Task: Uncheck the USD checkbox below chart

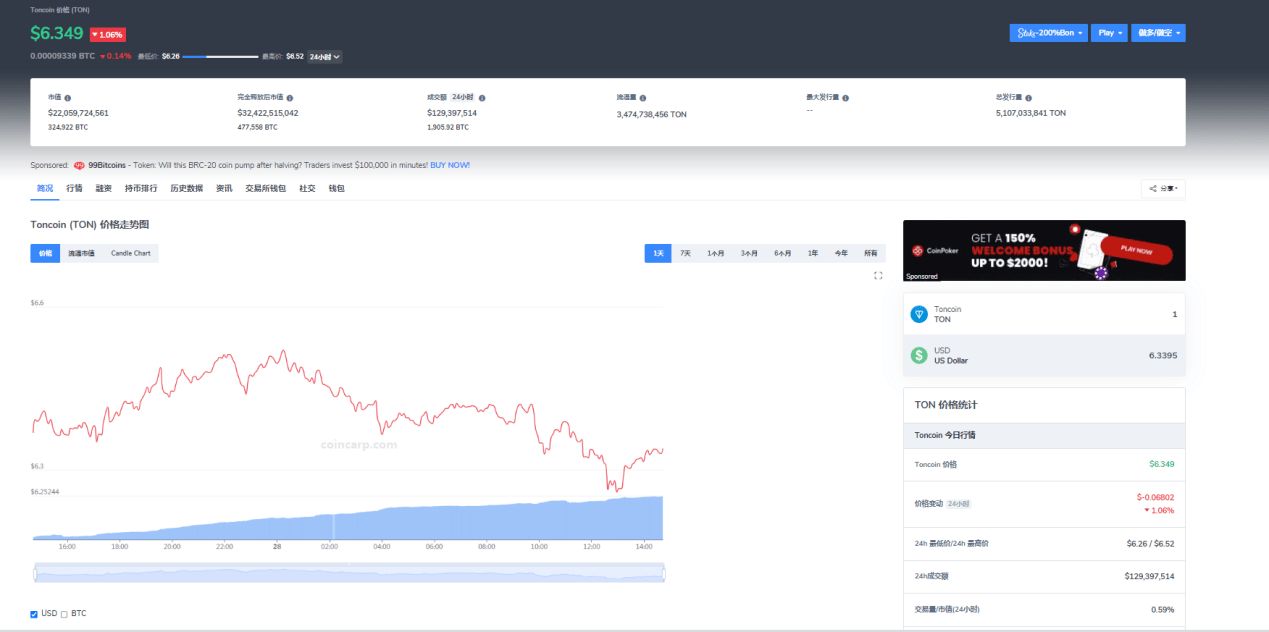Action: pos(34,614)
